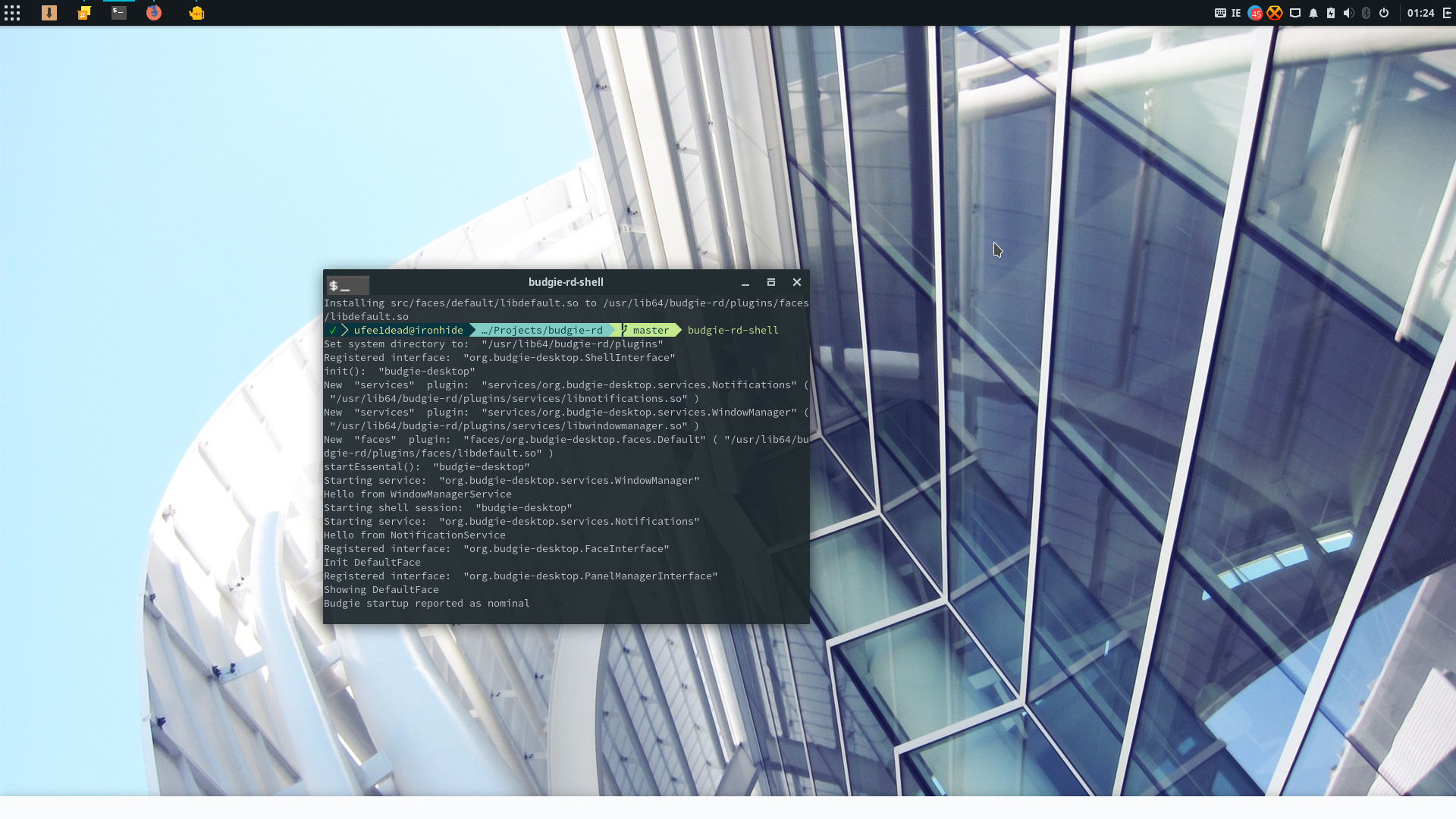The width and height of the screenshot is (1456, 819).
Task: Click the display screen tray icon
Action: [x=1295, y=13]
